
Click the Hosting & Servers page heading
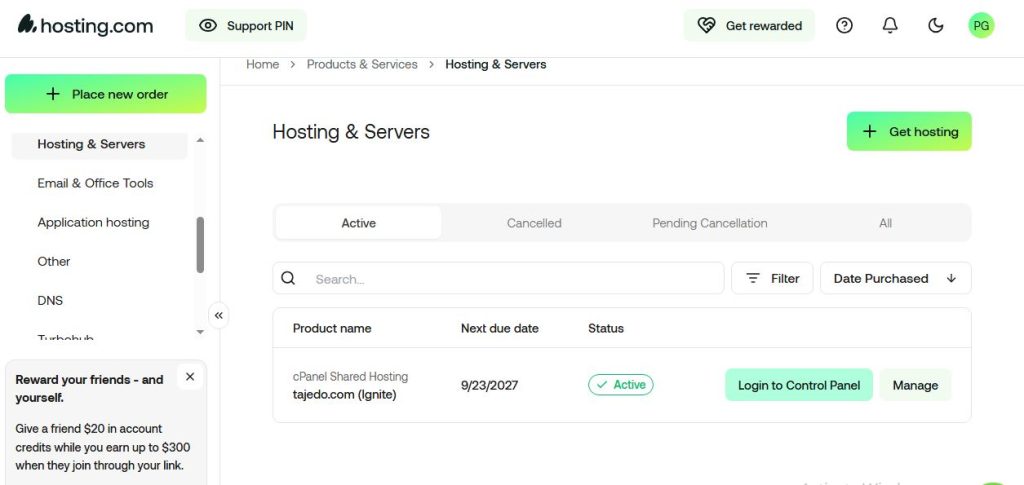tap(351, 132)
